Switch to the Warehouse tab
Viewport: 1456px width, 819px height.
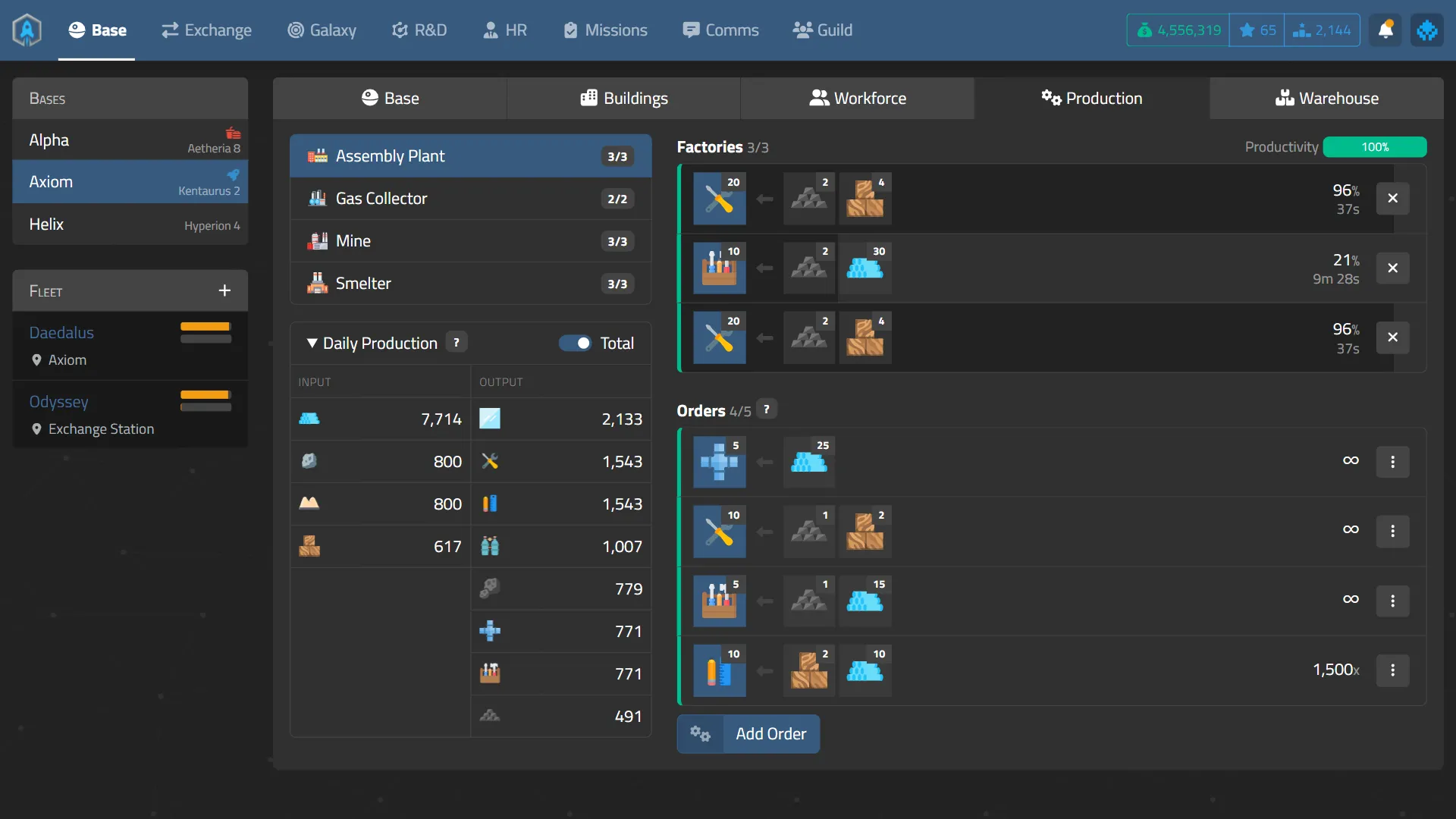point(1326,99)
